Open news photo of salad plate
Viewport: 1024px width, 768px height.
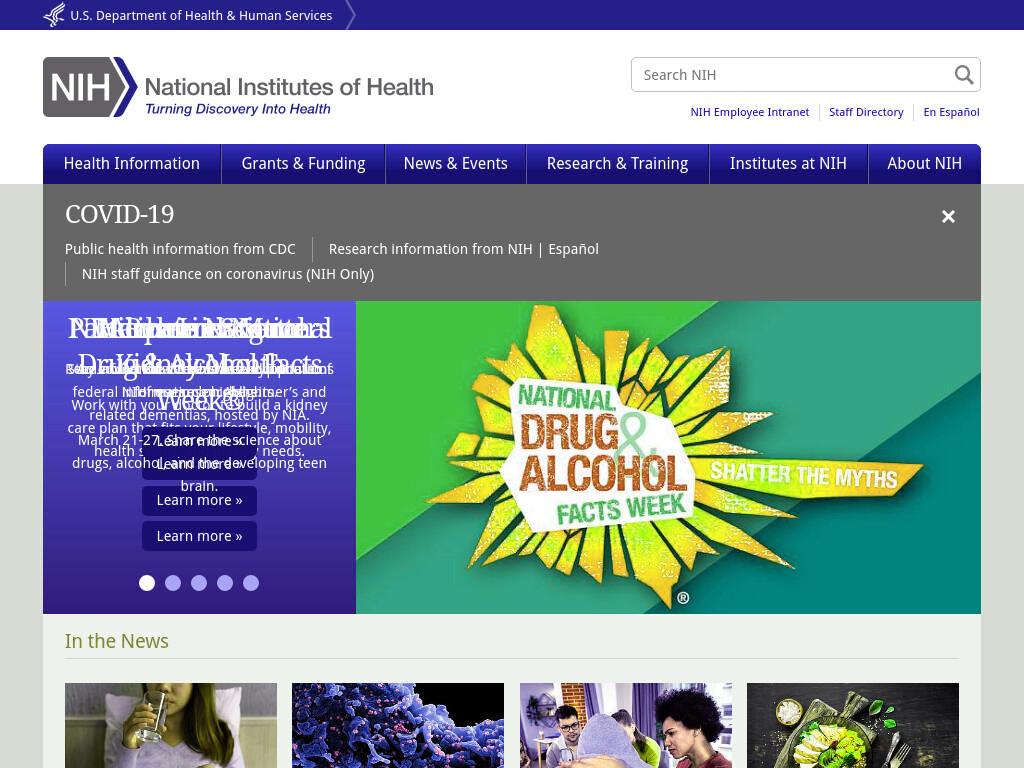[853, 726]
